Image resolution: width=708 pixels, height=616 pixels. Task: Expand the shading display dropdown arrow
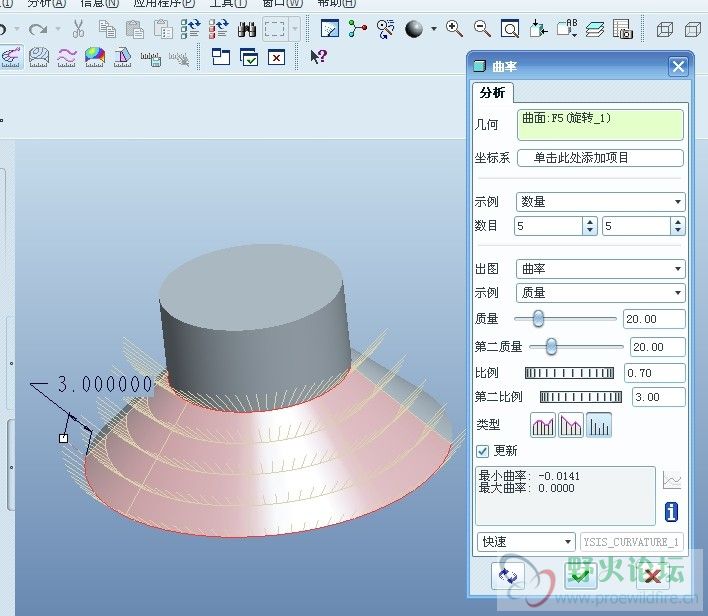click(x=434, y=29)
